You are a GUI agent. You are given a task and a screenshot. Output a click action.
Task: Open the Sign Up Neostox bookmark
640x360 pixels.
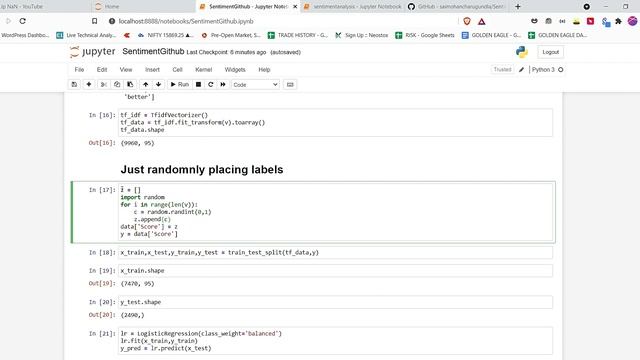click(362, 36)
